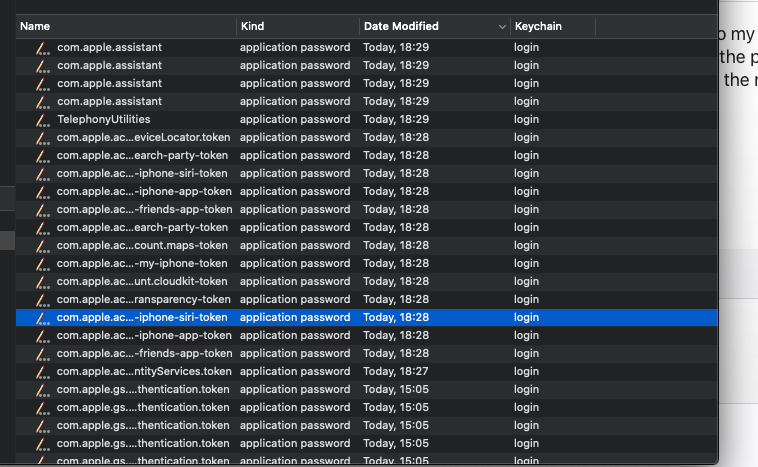Click the icon next to my-iphone-token entry
This screenshot has width=758, height=467.
[x=41, y=263]
